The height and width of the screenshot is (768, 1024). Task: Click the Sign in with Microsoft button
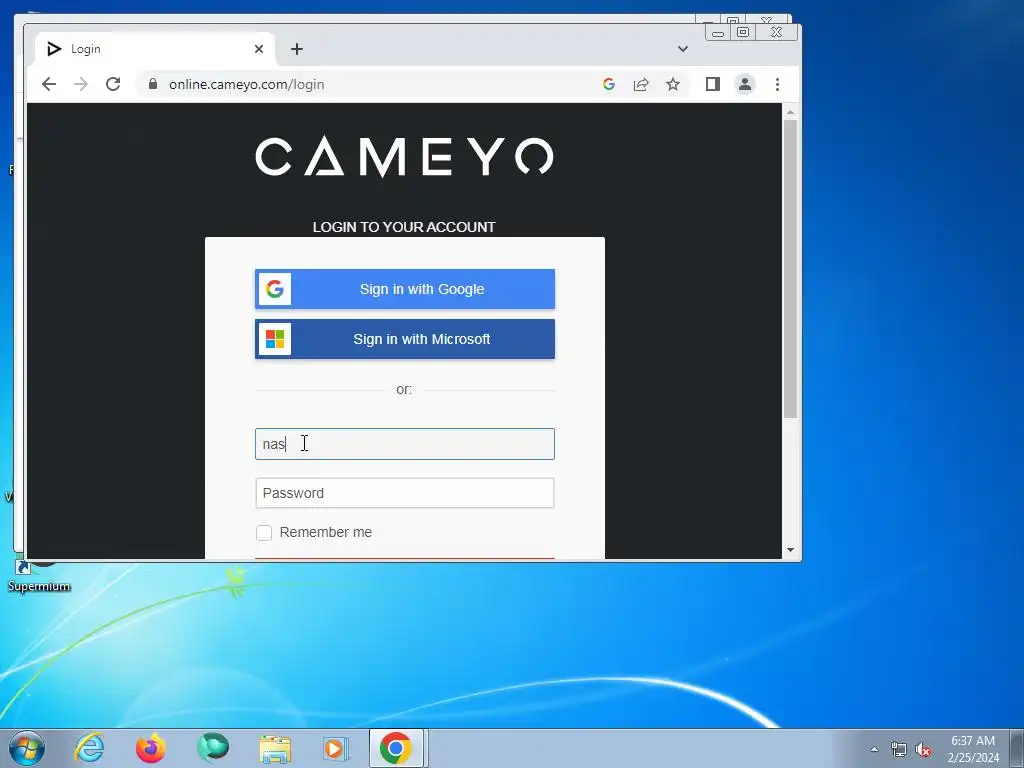(405, 339)
